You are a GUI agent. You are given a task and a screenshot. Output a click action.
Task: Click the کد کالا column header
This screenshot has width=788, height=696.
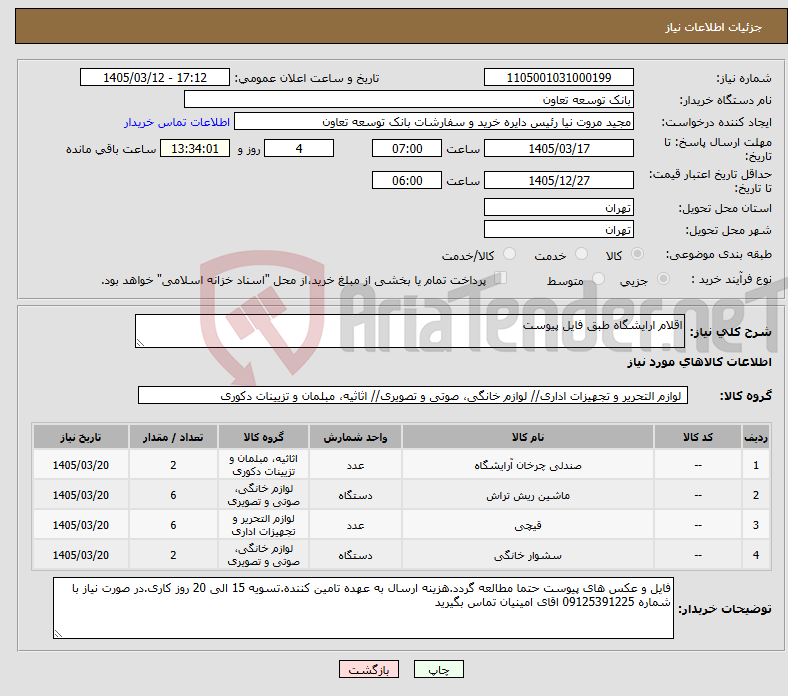pyautogui.click(x=698, y=437)
